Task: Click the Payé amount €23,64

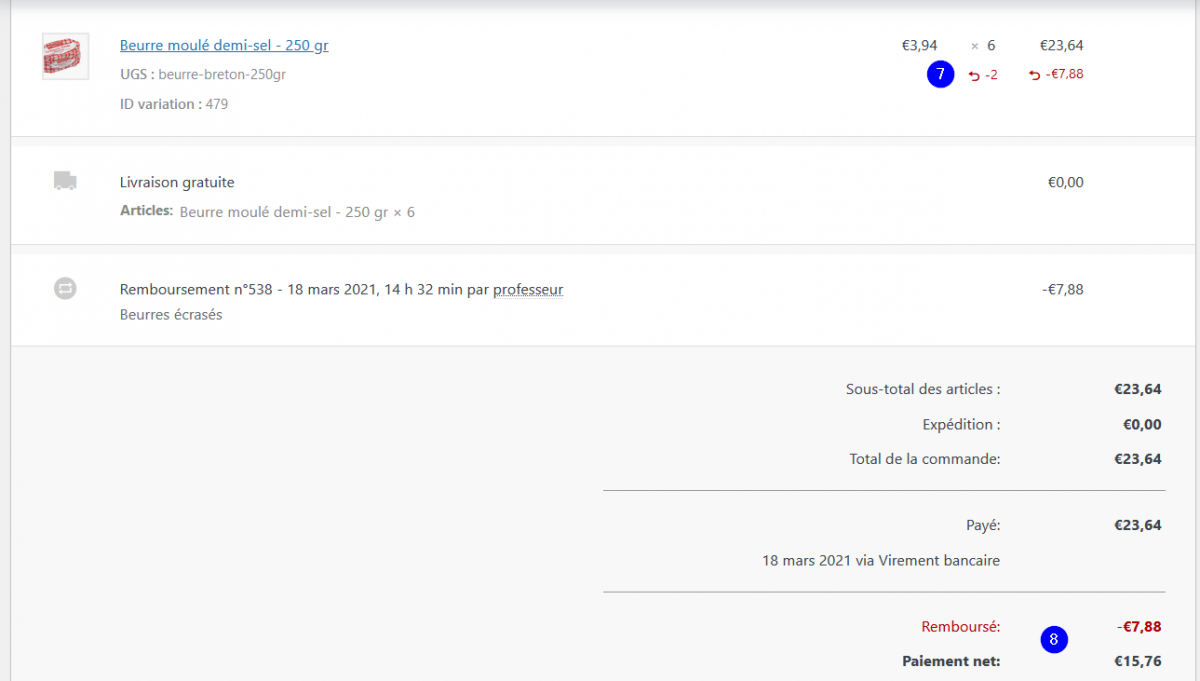Action: point(1138,525)
